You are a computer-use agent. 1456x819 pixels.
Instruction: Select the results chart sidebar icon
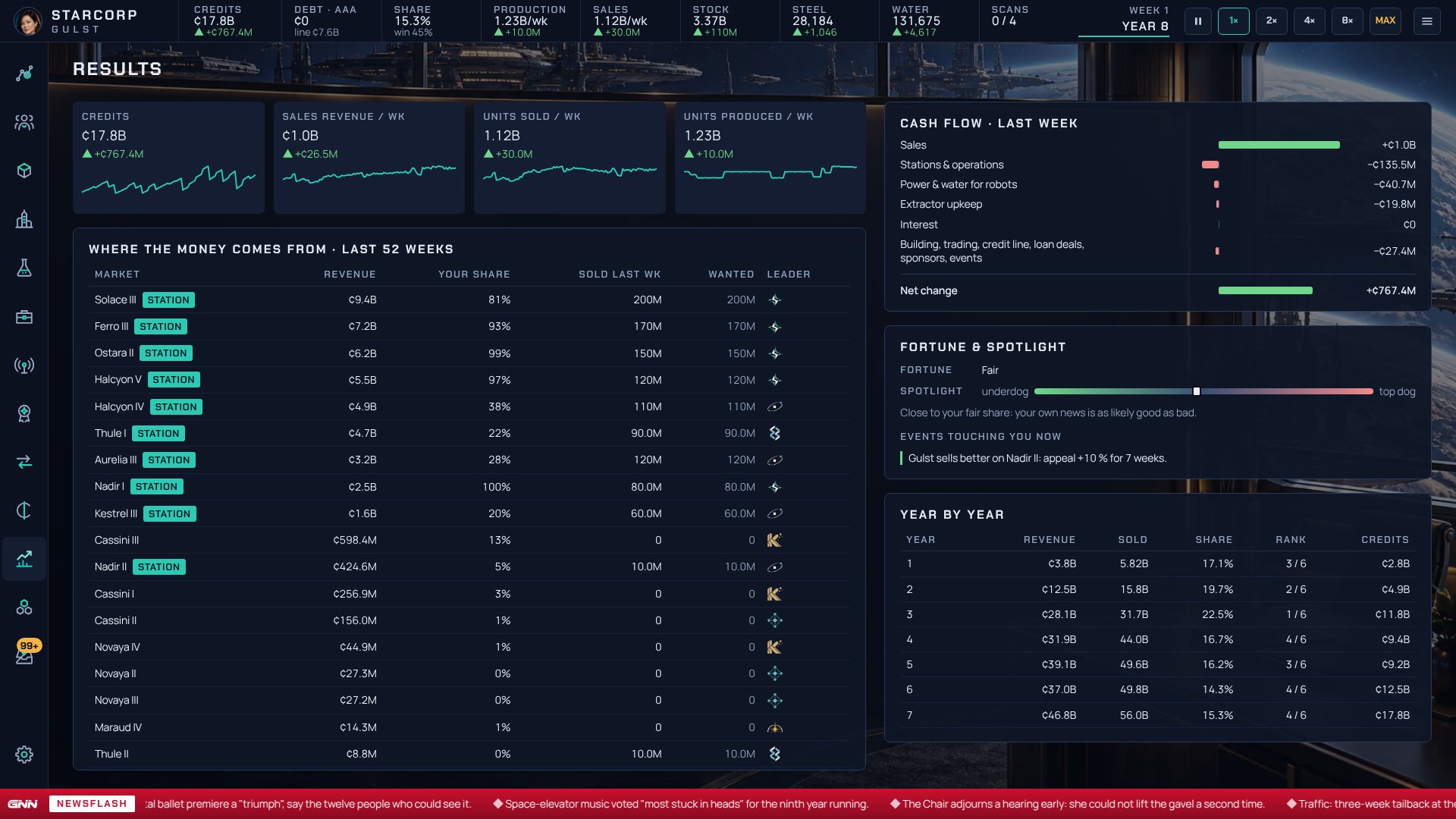(24, 559)
